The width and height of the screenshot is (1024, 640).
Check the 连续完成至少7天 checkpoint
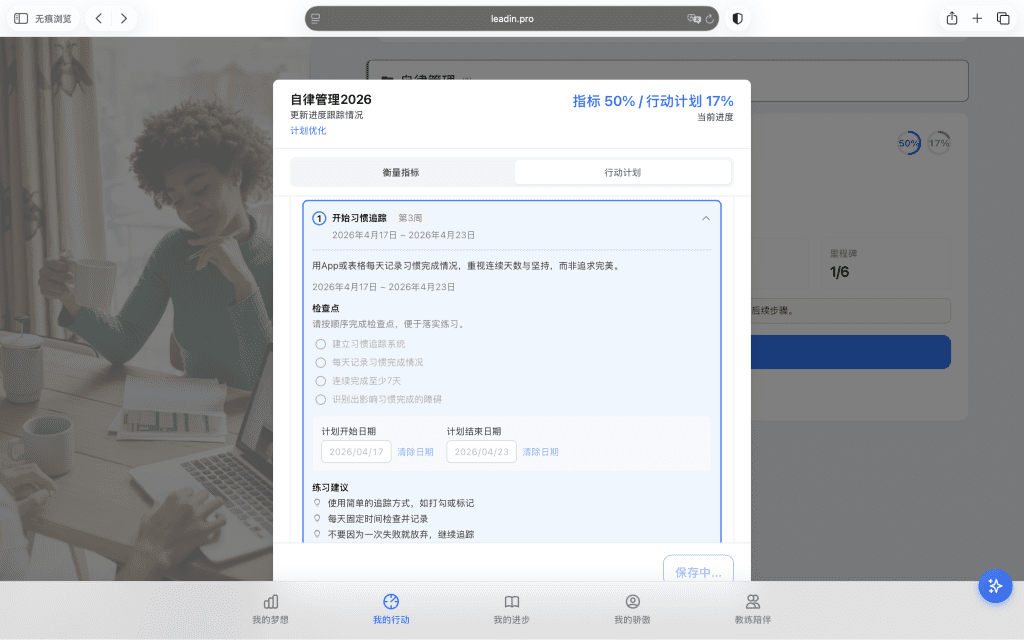pyautogui.click(x=321, y=381)
